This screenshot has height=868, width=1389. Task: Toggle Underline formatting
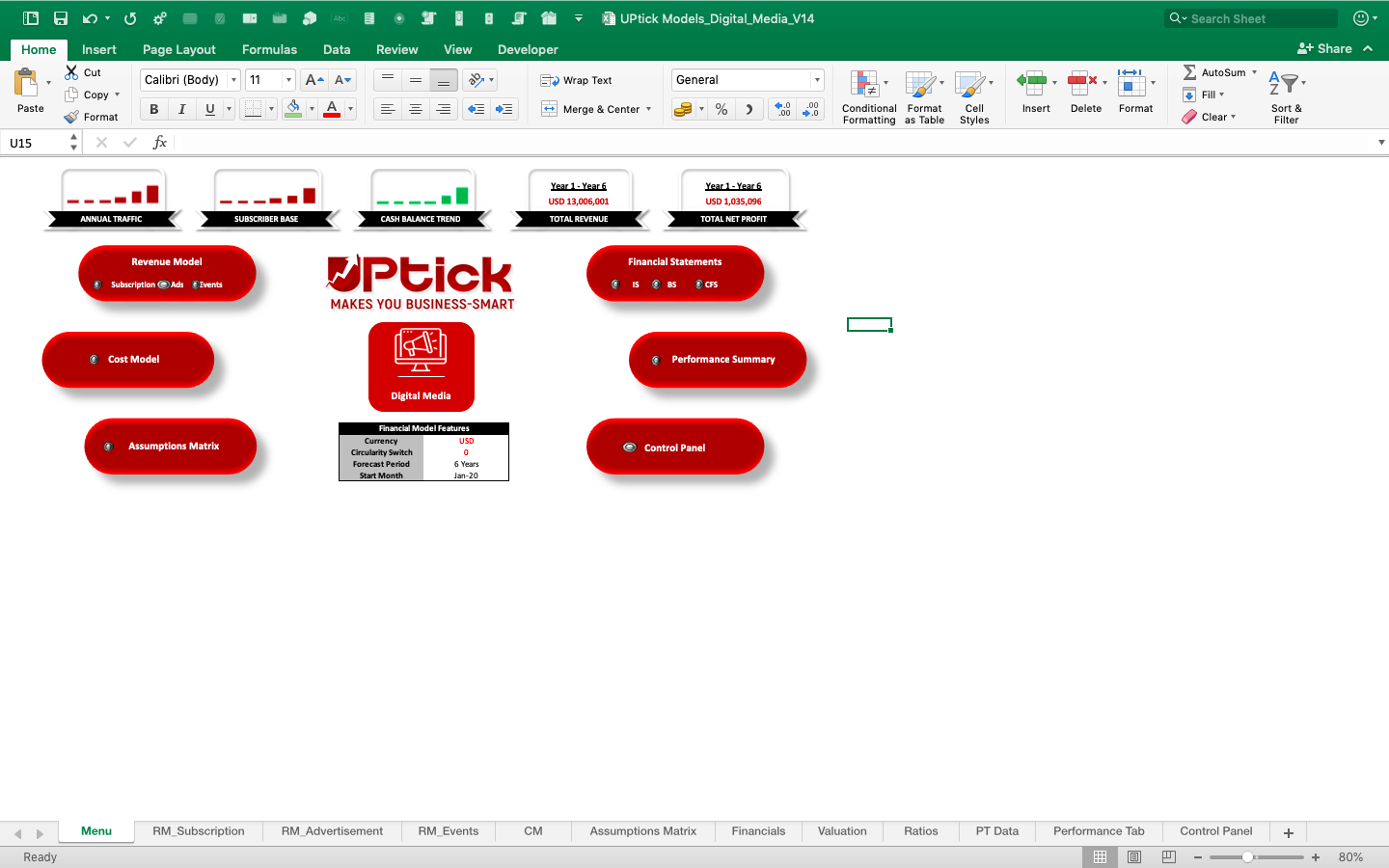[209, 109]
